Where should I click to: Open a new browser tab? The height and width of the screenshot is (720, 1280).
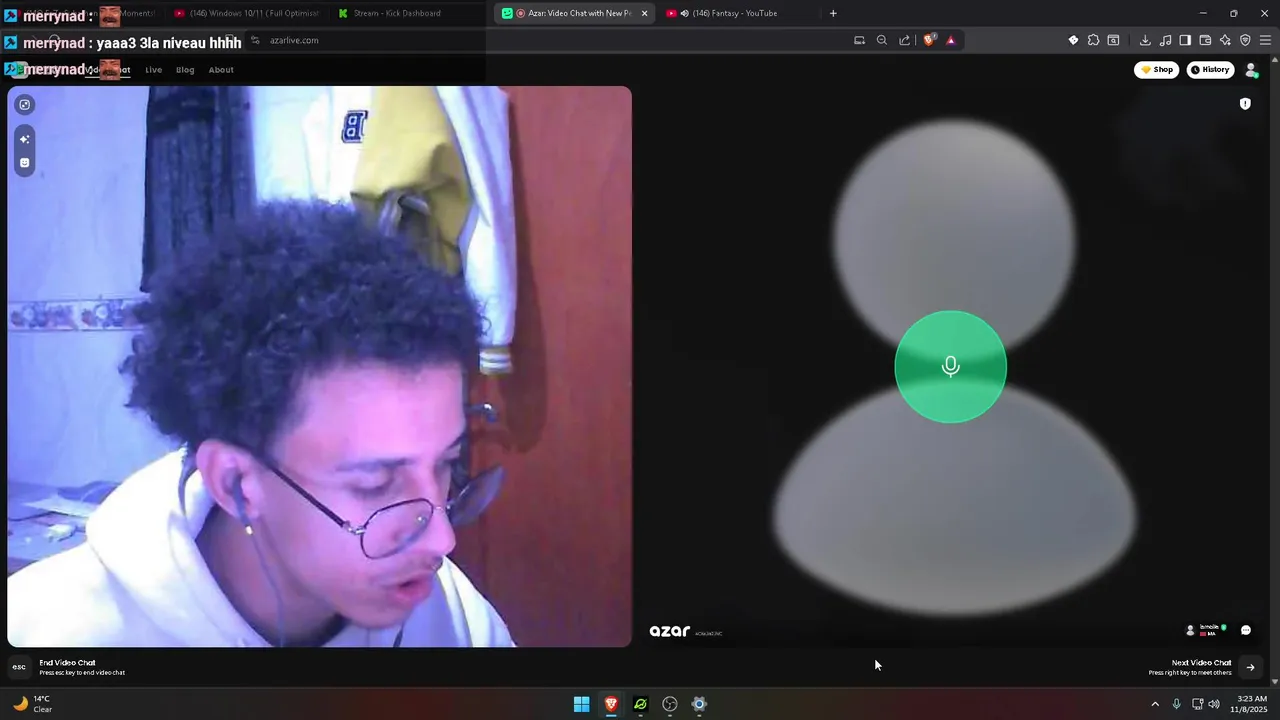[x=833, y=13]
